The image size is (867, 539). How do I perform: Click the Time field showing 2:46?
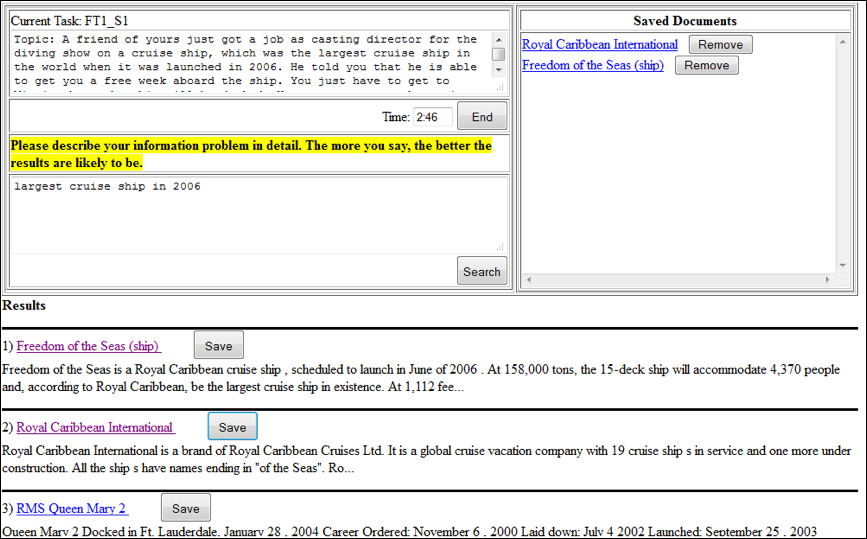click(x=433, y=117)
